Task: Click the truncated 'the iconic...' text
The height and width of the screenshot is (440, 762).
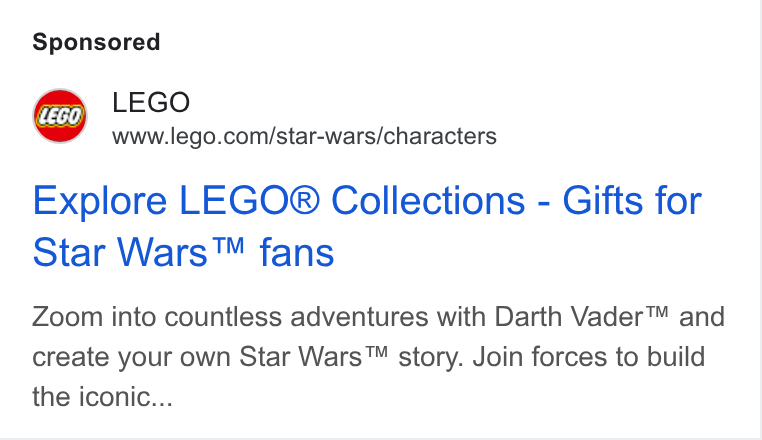Action: (x=103, y=396)
